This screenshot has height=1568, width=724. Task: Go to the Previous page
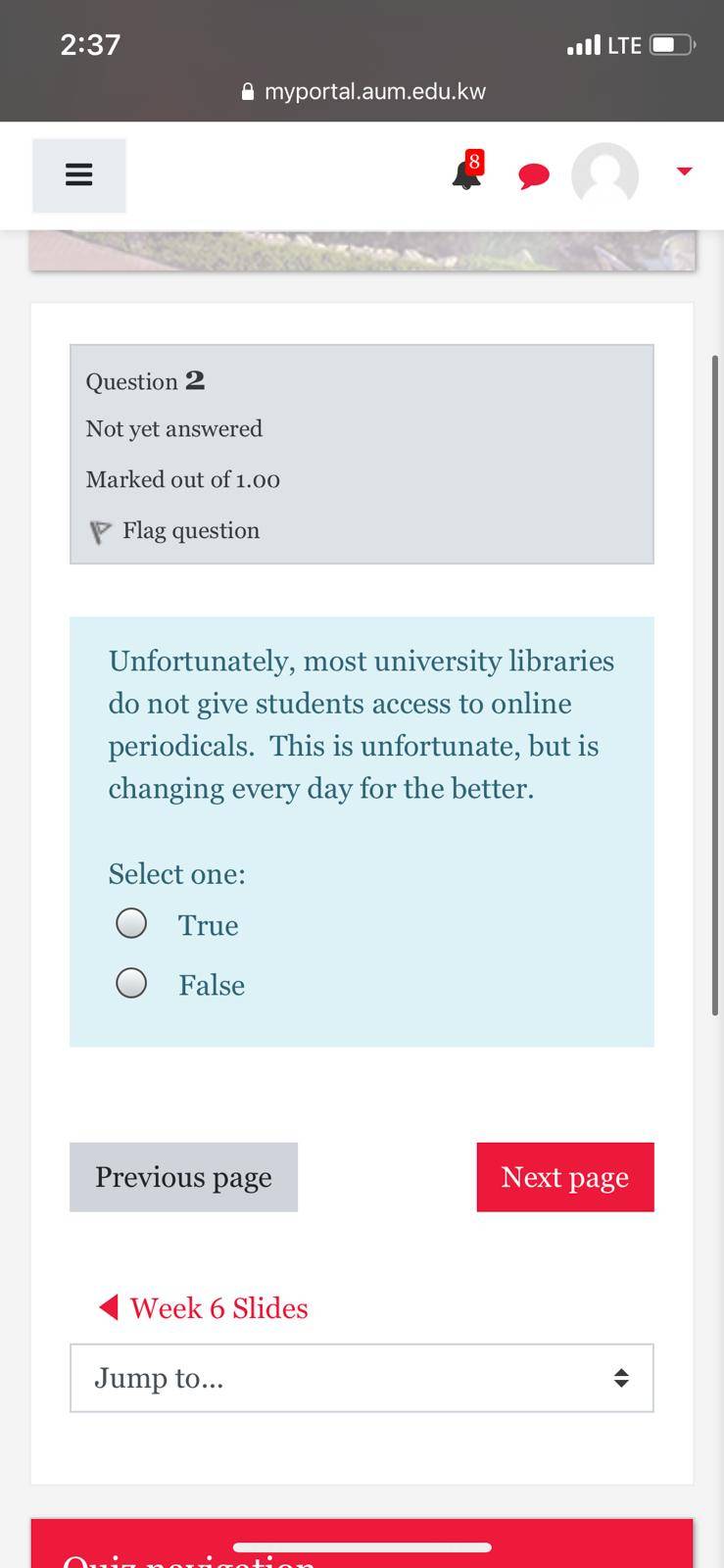pos(183,1177)
